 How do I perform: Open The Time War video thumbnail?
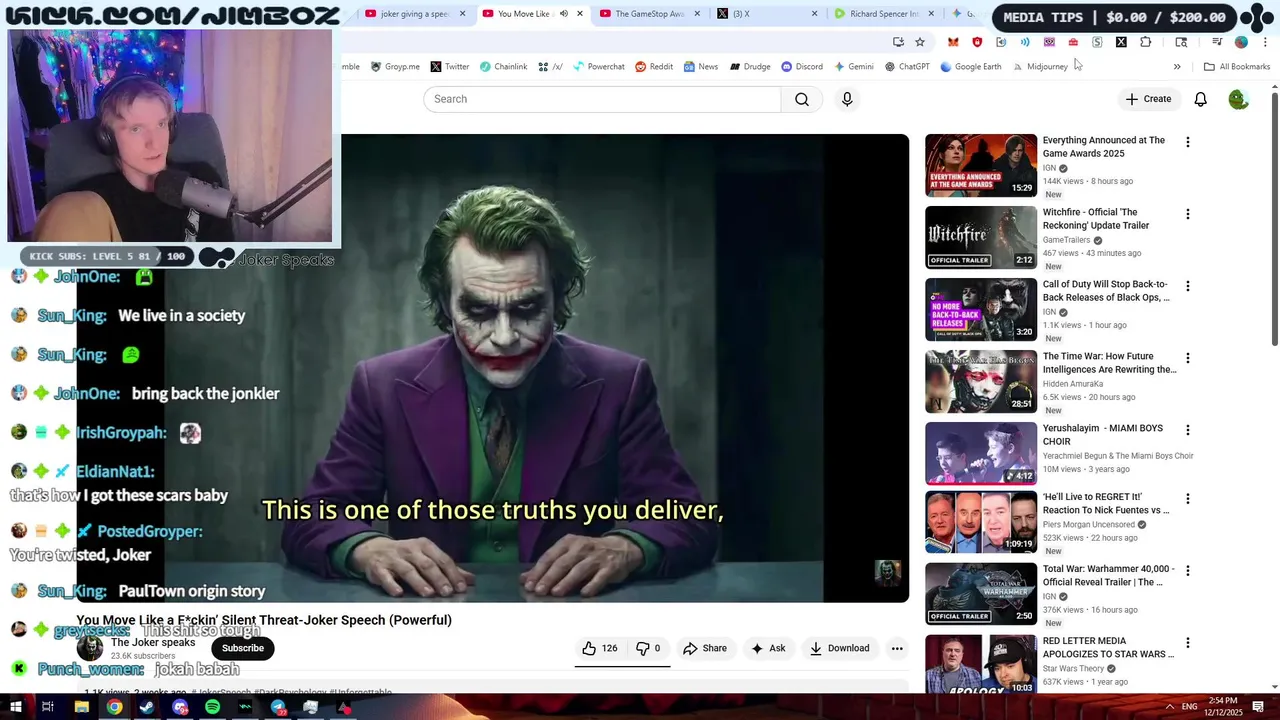coord(981,381)
